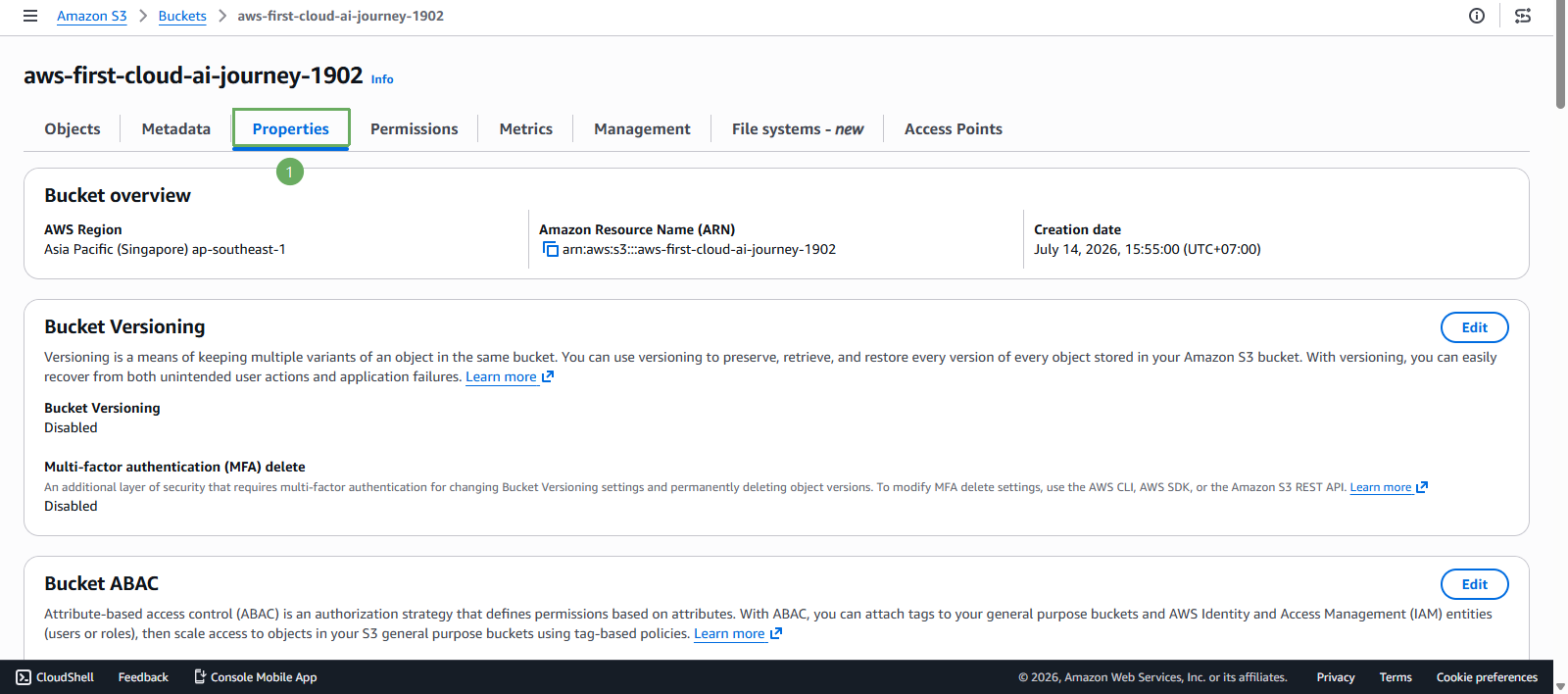Open the Console Mobile App link
The image size is (1568, 694).
tap(256, 677)
